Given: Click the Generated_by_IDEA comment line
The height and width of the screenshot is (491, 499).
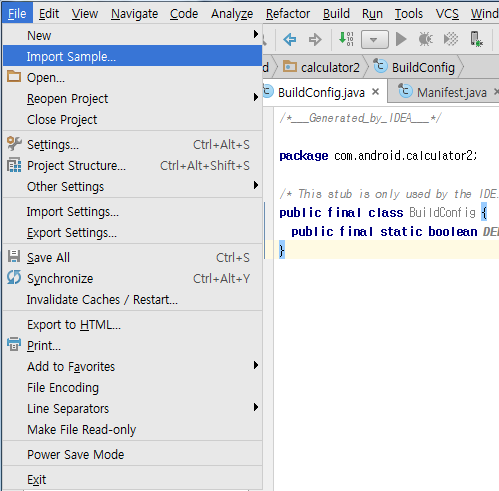Looking at the screenshot, I should pyautogui.click(x=361, y=118).
